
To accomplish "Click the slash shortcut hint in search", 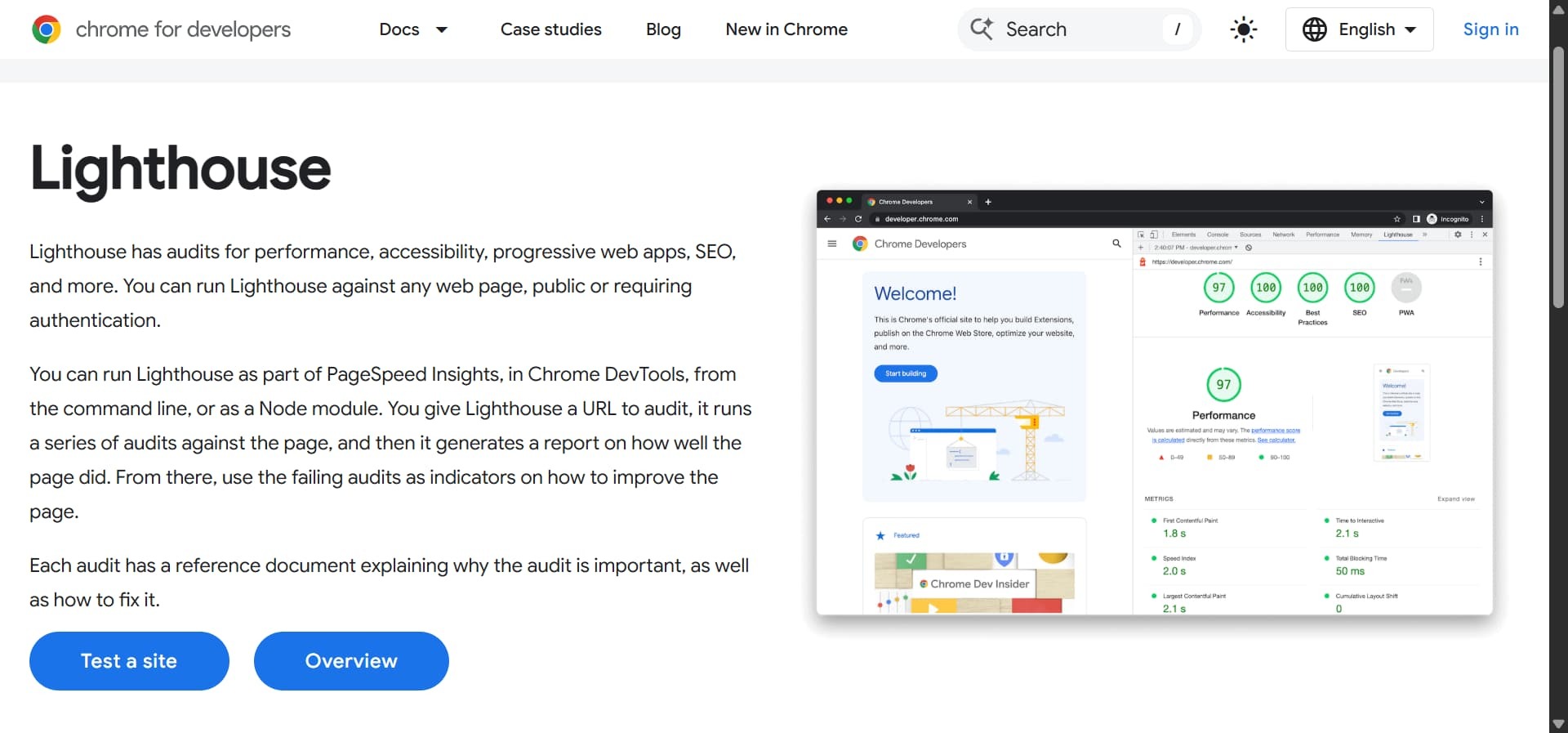I will (1178, 29).
